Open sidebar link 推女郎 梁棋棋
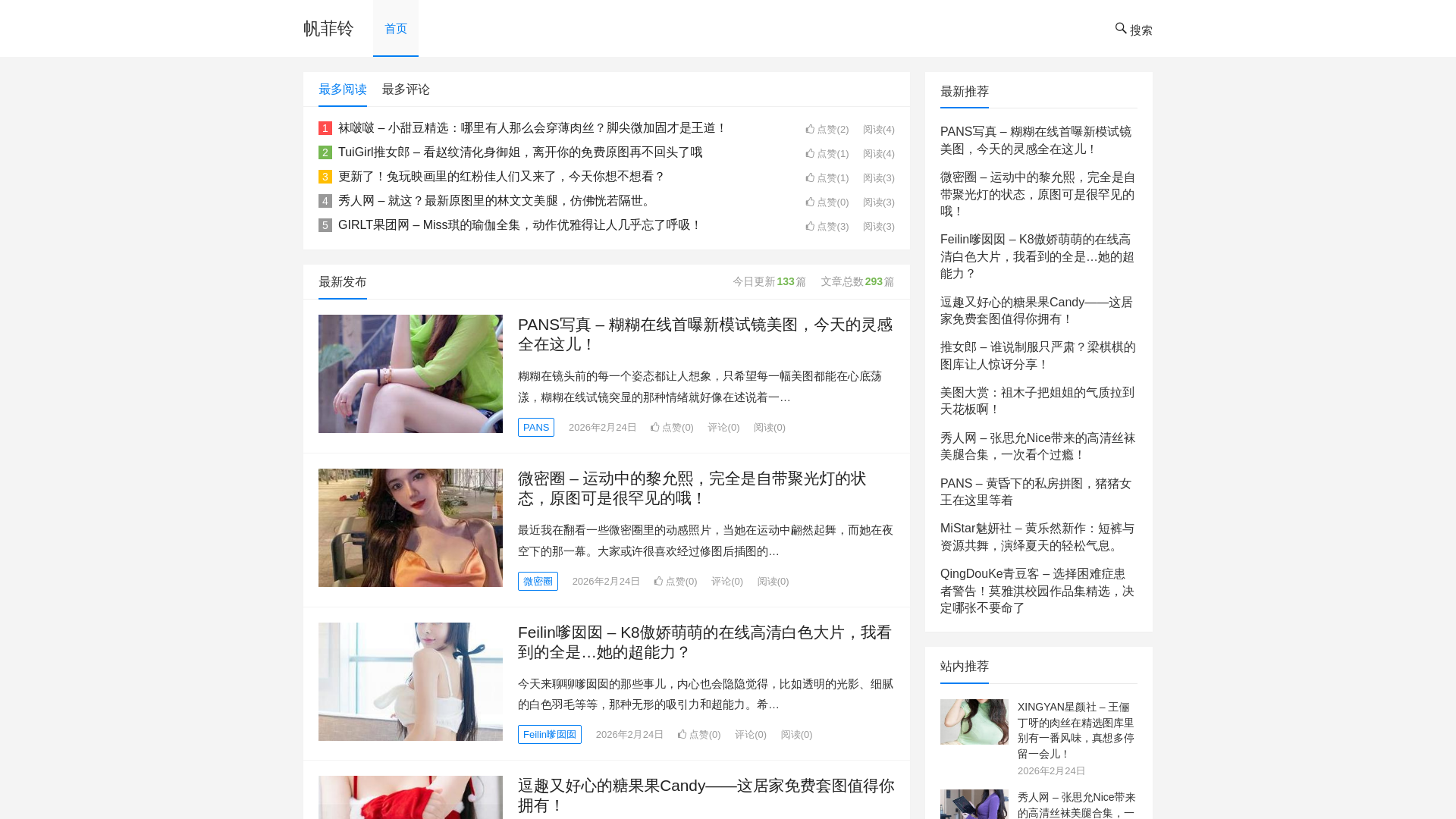Viewport: 1456px width, 819px height. pyautogui.click(x=1038, y=356)
